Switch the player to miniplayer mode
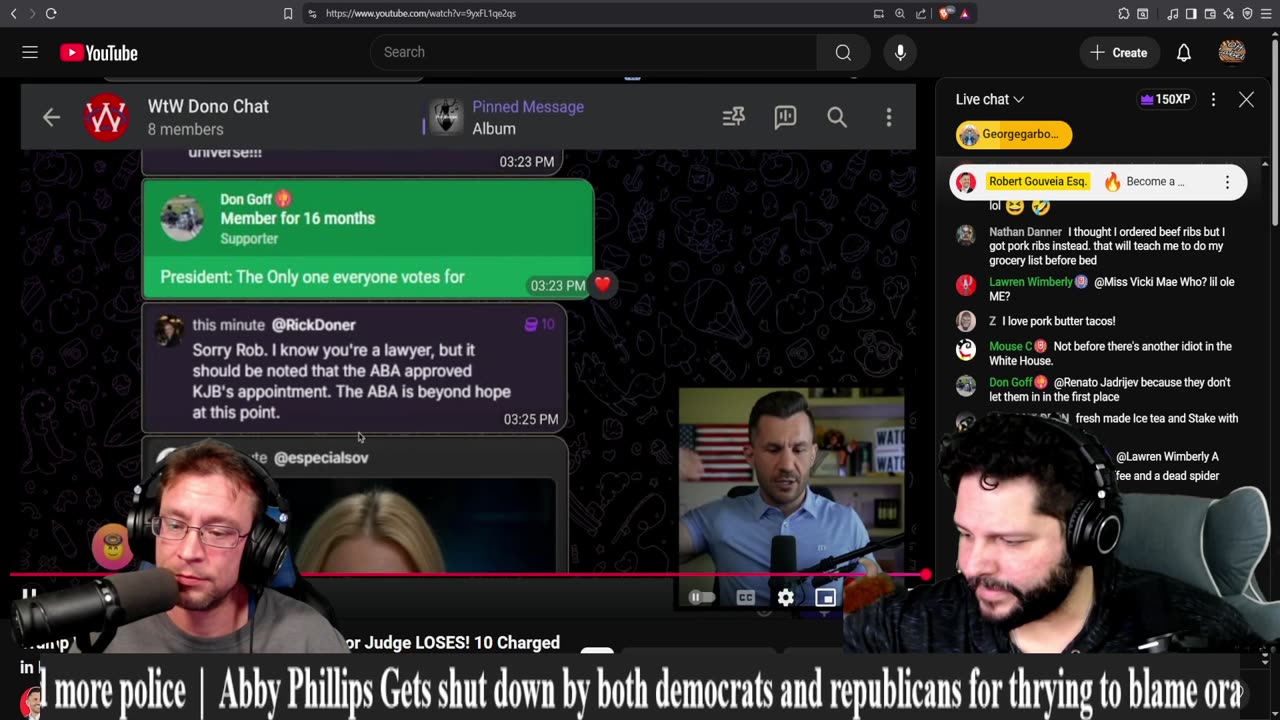This screenshot has width=1280, height=720. click(x=825, y=598)
